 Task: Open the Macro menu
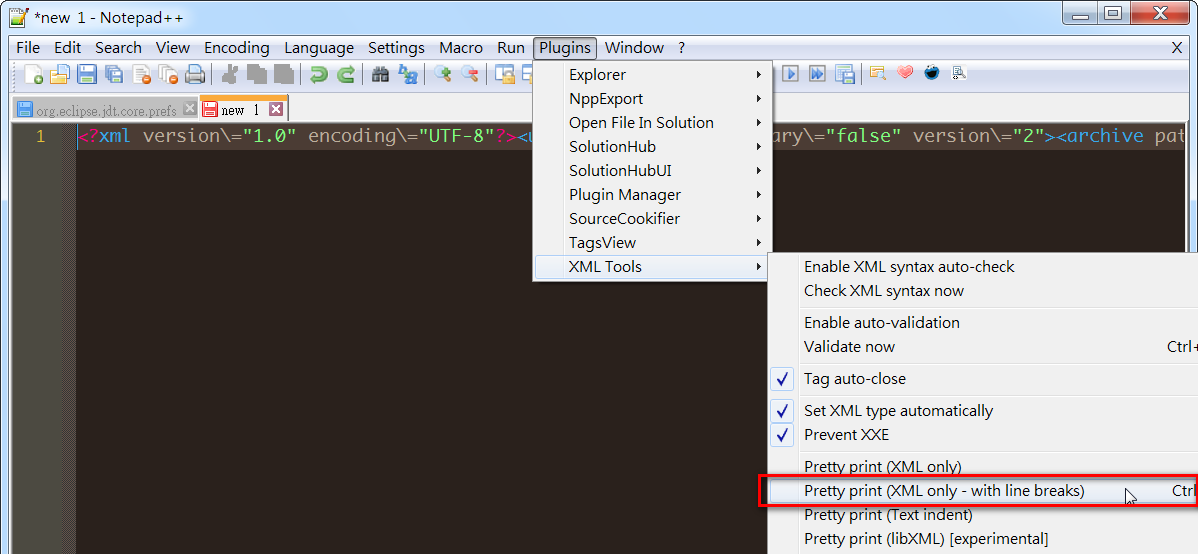tap(461, 48)
